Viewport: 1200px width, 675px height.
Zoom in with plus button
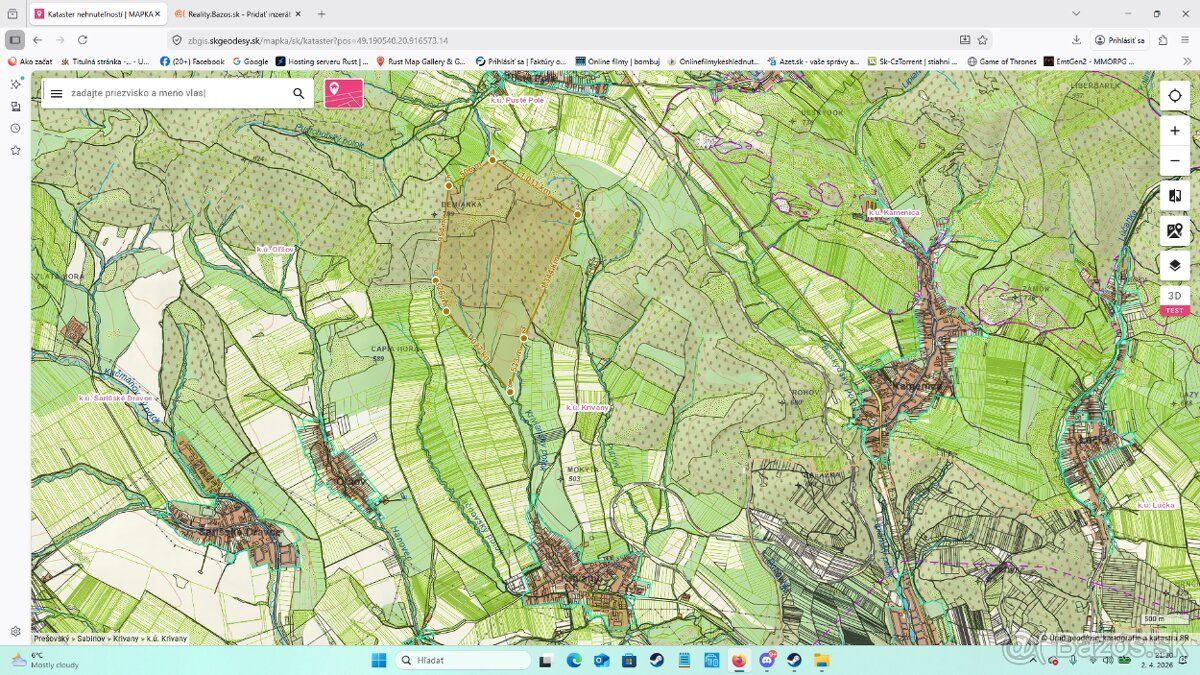1175,131
